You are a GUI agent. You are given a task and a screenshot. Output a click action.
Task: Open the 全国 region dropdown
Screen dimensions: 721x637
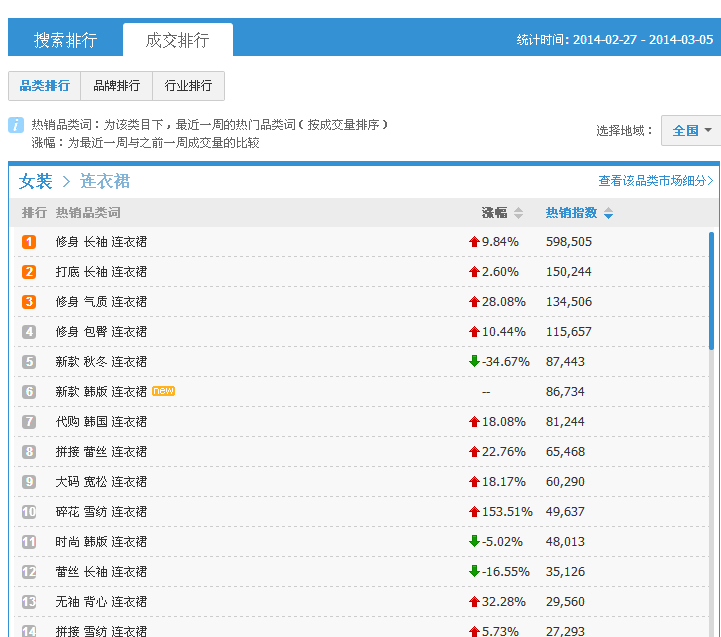tap(691, 131)
